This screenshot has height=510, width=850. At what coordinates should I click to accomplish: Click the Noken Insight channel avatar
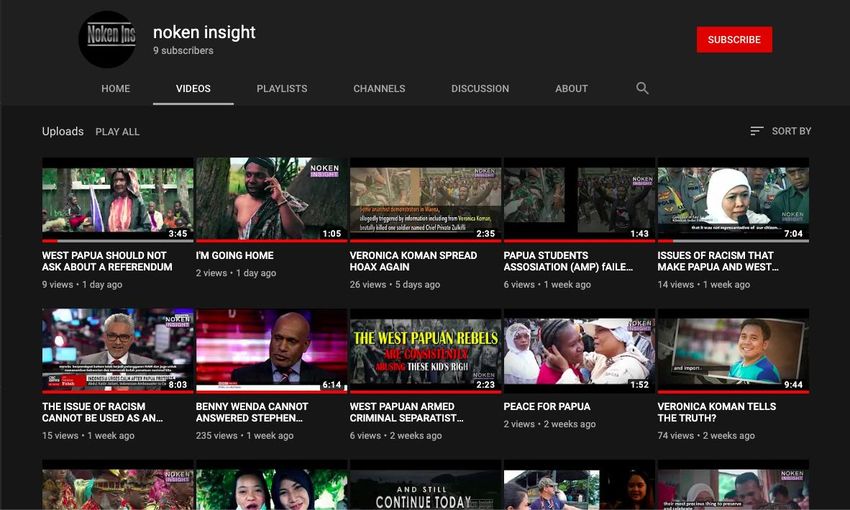tap(107, 40)
